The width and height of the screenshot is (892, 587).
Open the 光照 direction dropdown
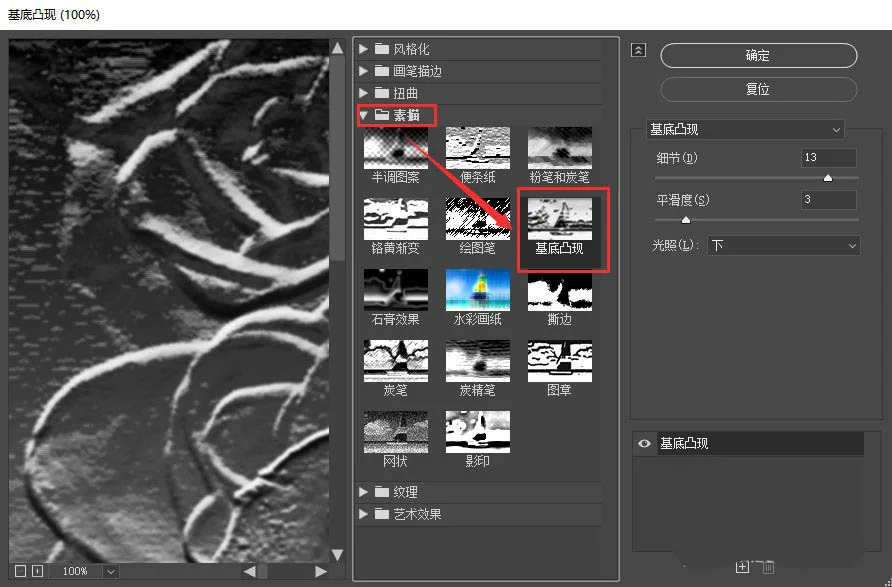pyautogui.click(x=783, y=246)
